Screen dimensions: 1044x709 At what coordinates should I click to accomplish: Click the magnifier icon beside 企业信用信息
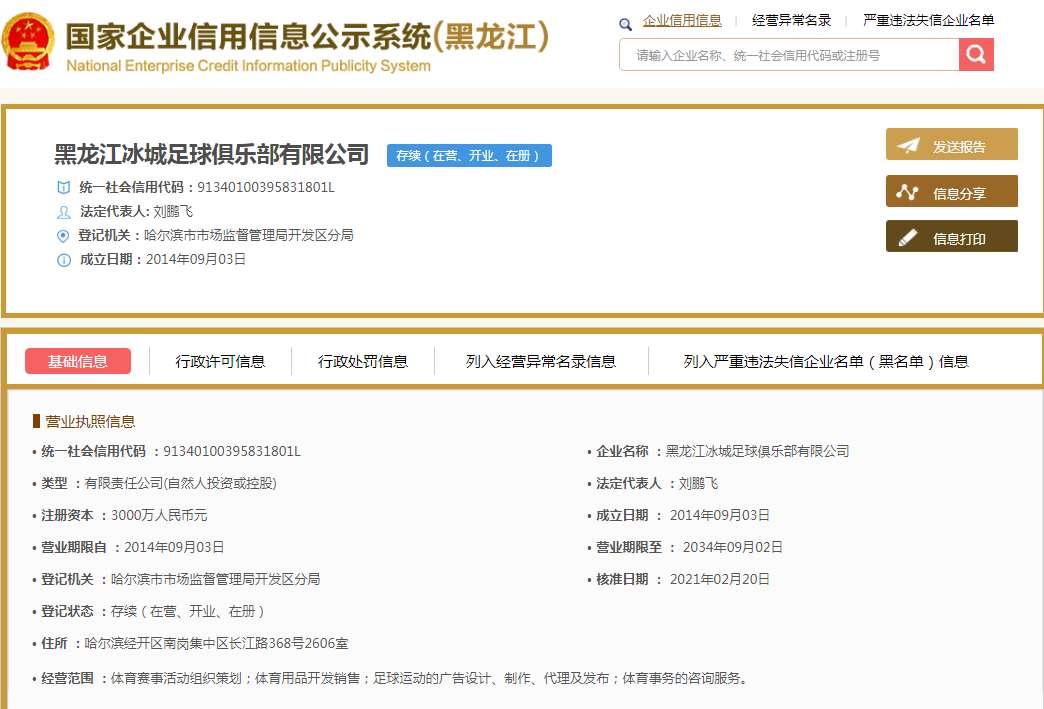pyautogui.click(x=625, y=25)
